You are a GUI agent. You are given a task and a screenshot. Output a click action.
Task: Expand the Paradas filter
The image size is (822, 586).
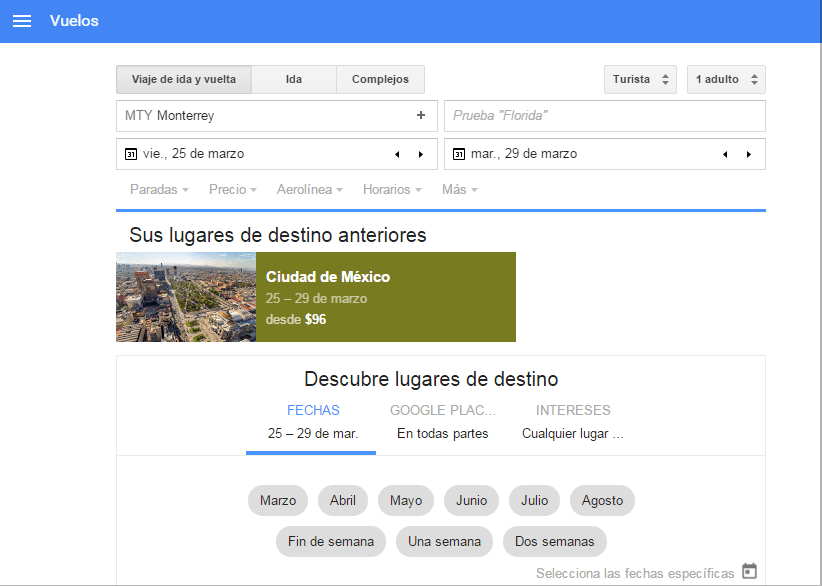point(158,189)
